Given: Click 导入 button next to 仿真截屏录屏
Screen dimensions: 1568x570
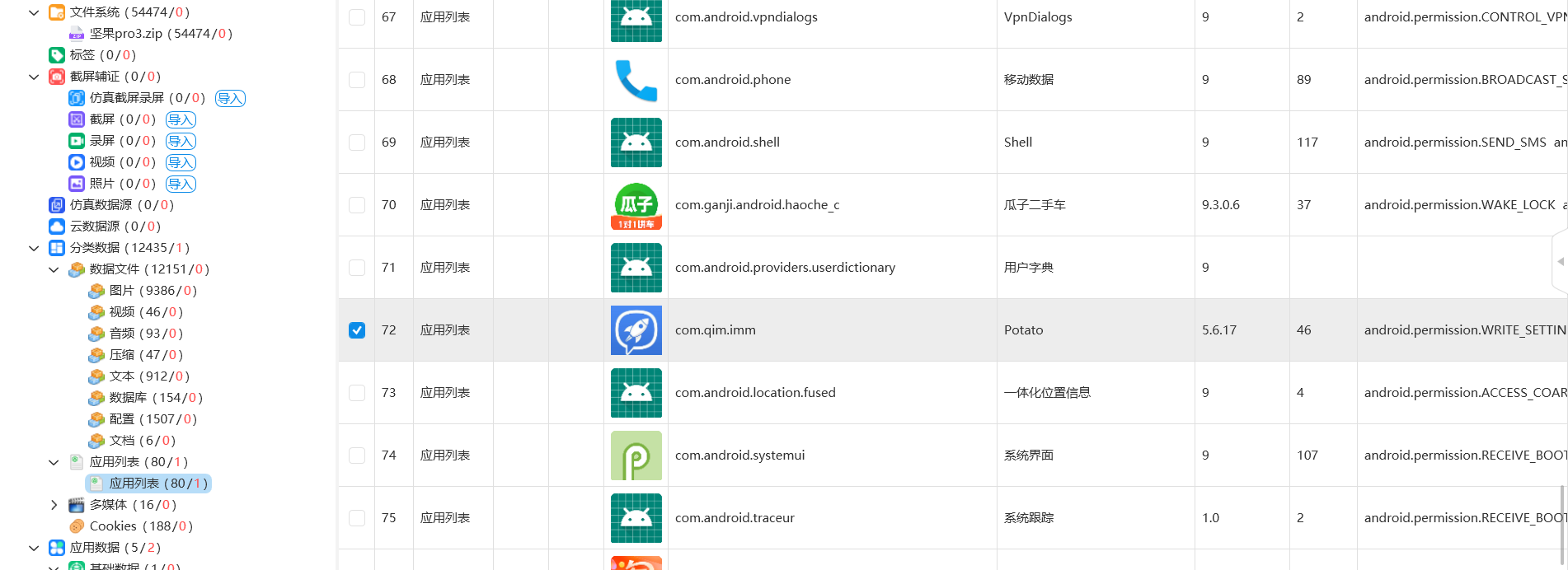Looking at the screenshot, I should click(x=230, y=98).
